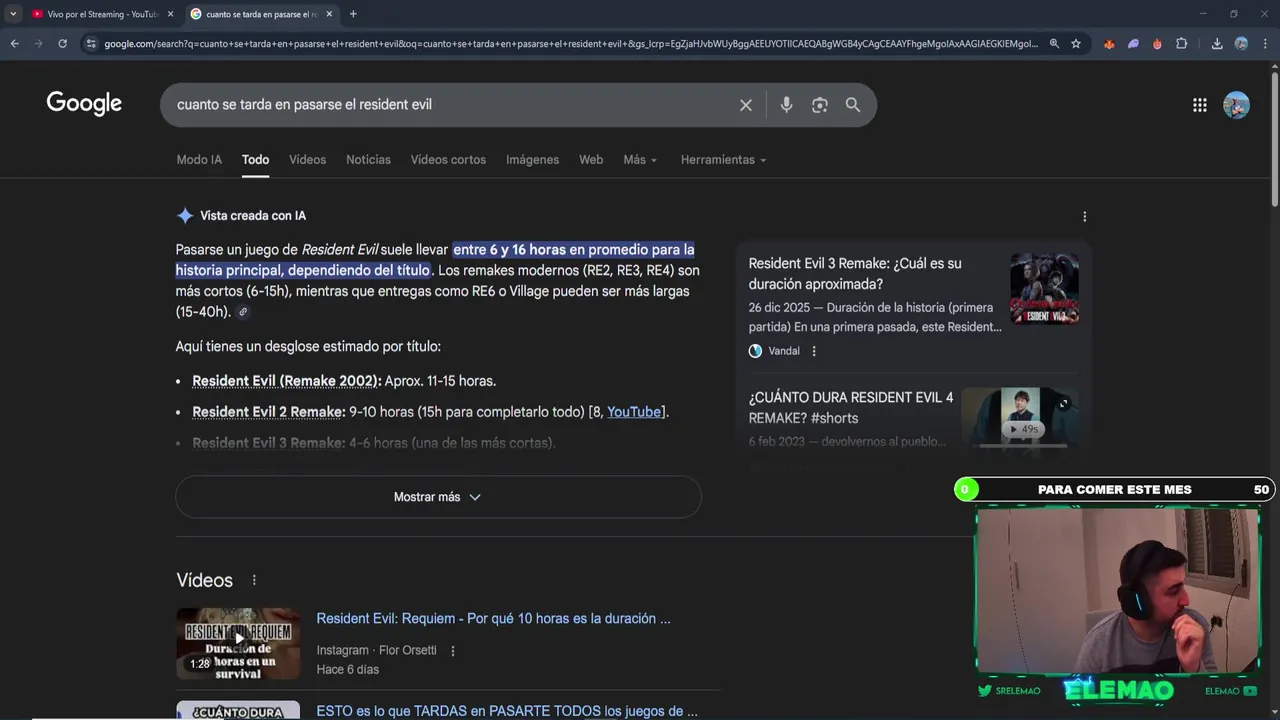Open the Extensions puzzle menu
Screen dimensions: 1280x720
(x=1182, y=44)
